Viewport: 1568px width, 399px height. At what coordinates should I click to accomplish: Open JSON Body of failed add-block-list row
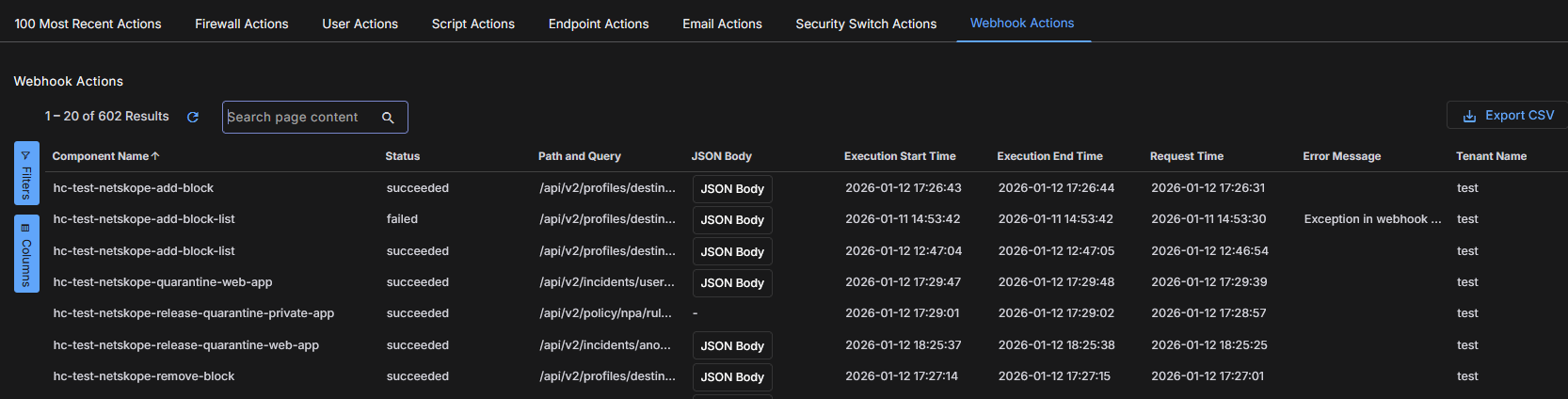[732, 220]
